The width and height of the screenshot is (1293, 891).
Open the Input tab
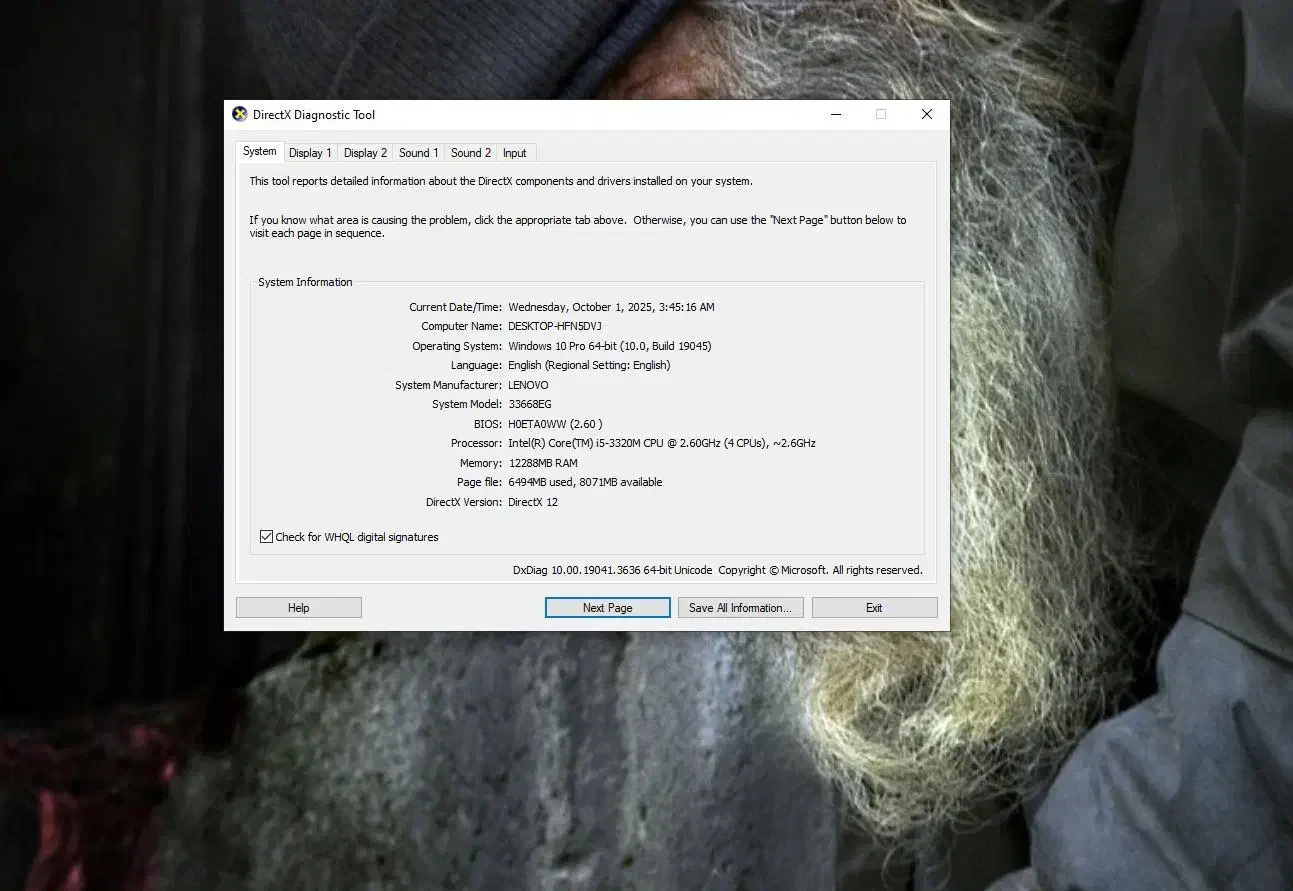(x=515, y=153)
